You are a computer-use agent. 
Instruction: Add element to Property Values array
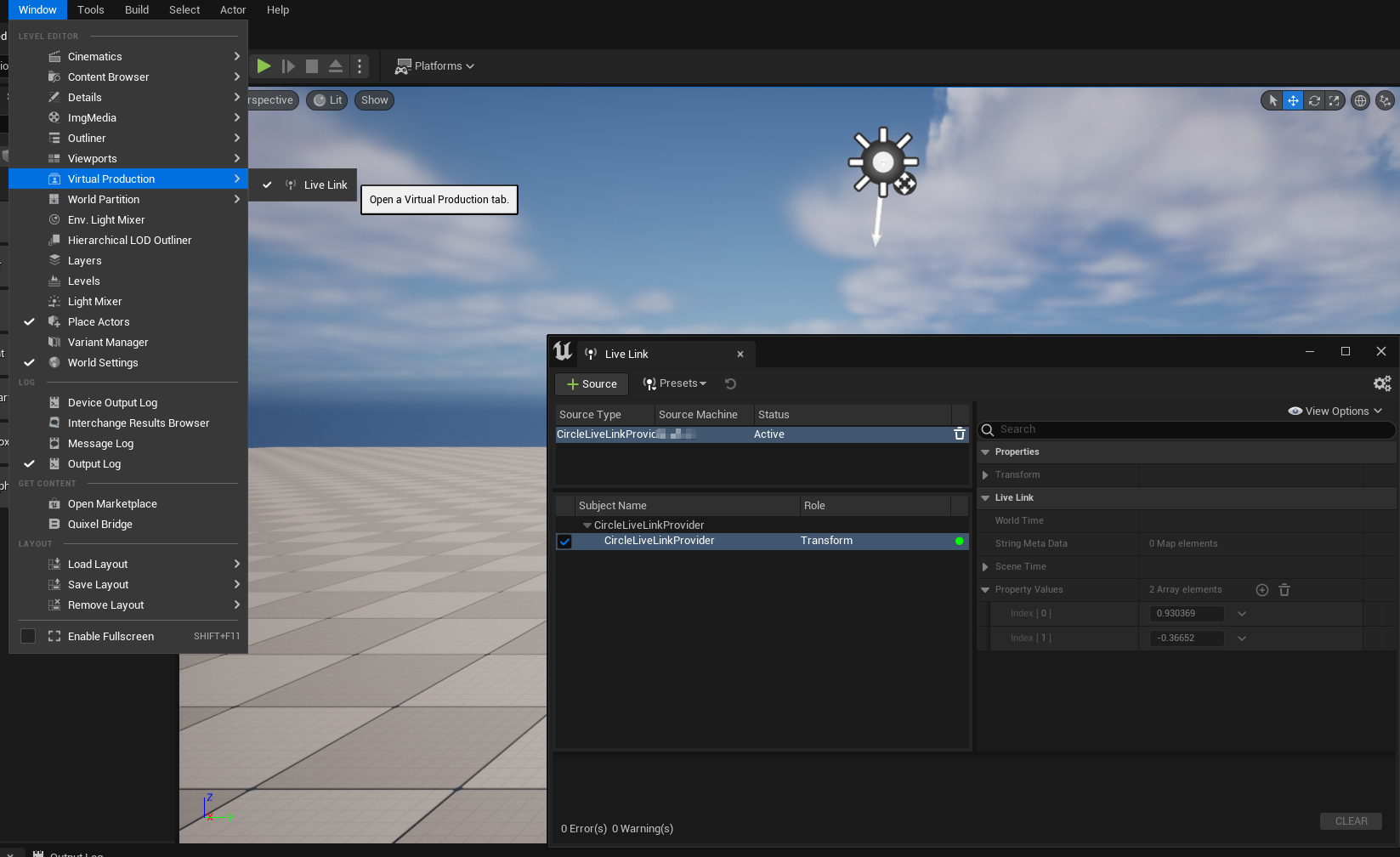pyautogui.click(x=1262, y=590)
